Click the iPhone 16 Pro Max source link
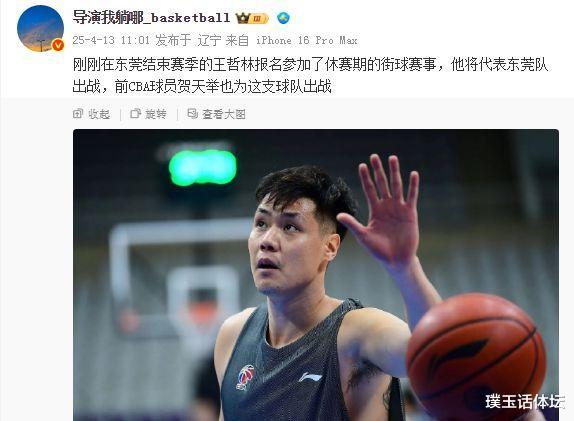The image size is (574, 421). click(x=307, y=40)
